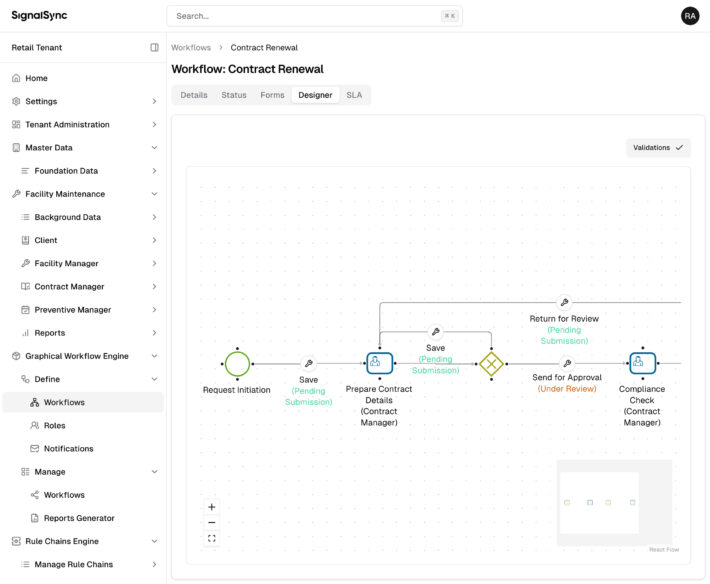The height and width of the screenshot is (584, 710).
Task: Select the Prepare Contract Details user task node
Action: (379, 363)
